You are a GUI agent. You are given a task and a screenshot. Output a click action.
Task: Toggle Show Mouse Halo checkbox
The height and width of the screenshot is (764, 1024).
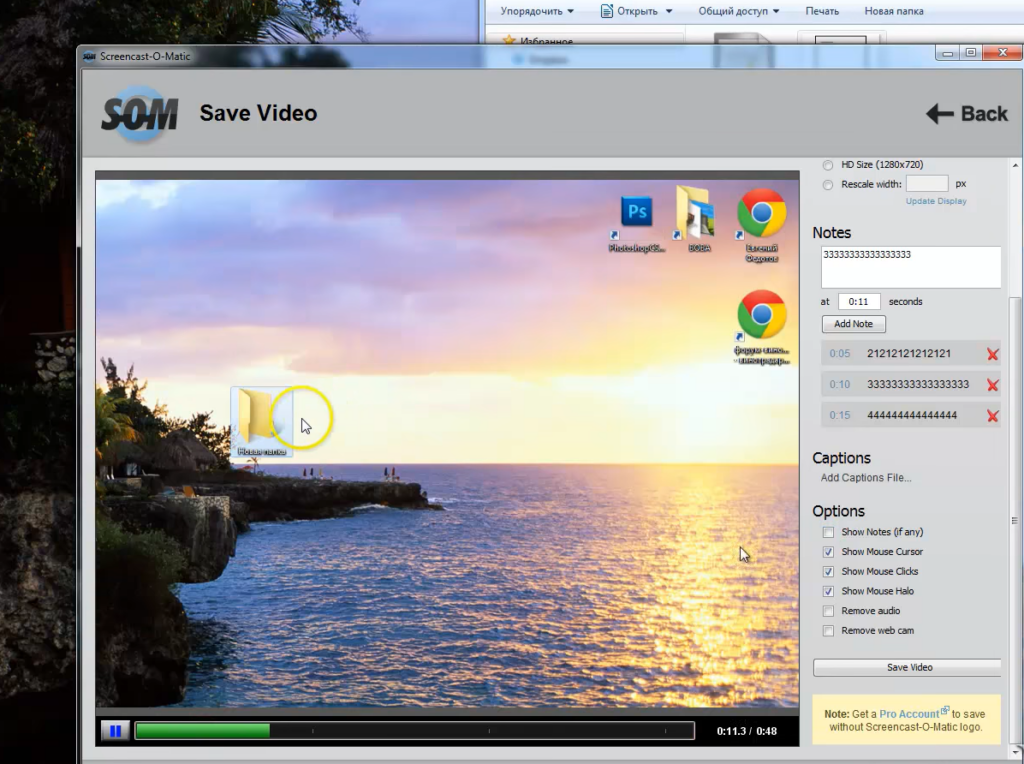pos(828,591)
